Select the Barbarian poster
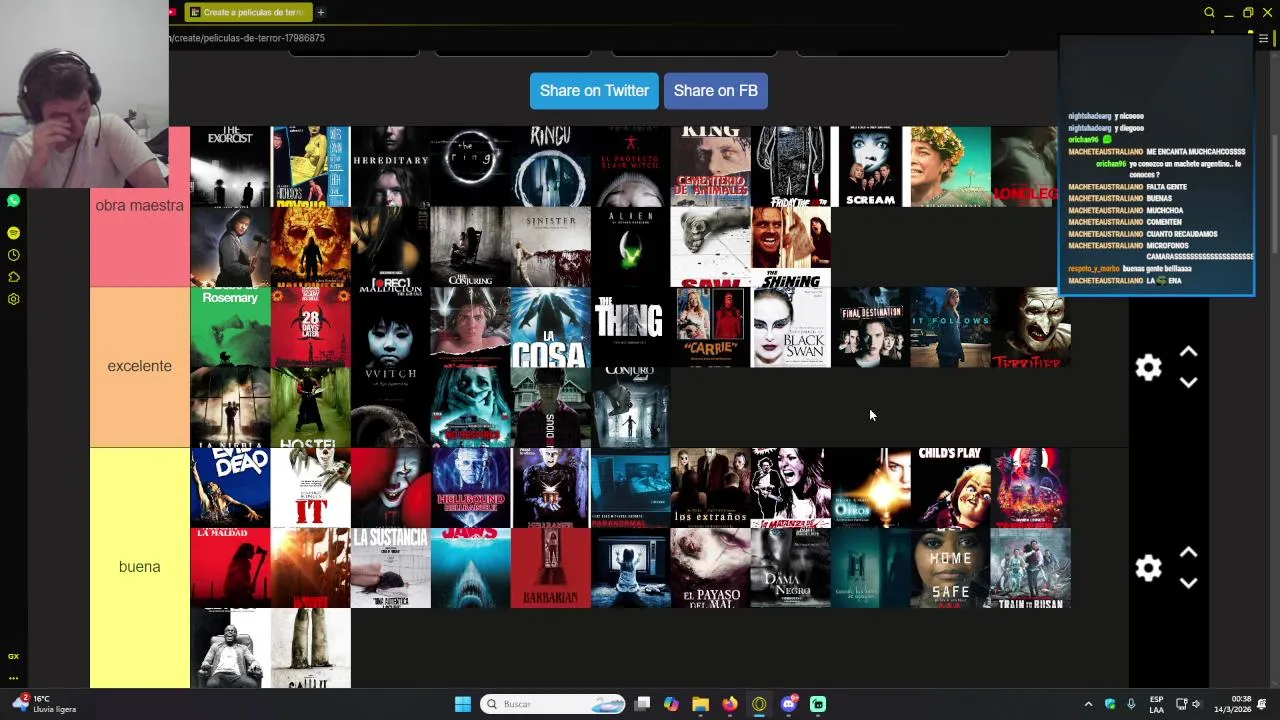 (550, 568)
